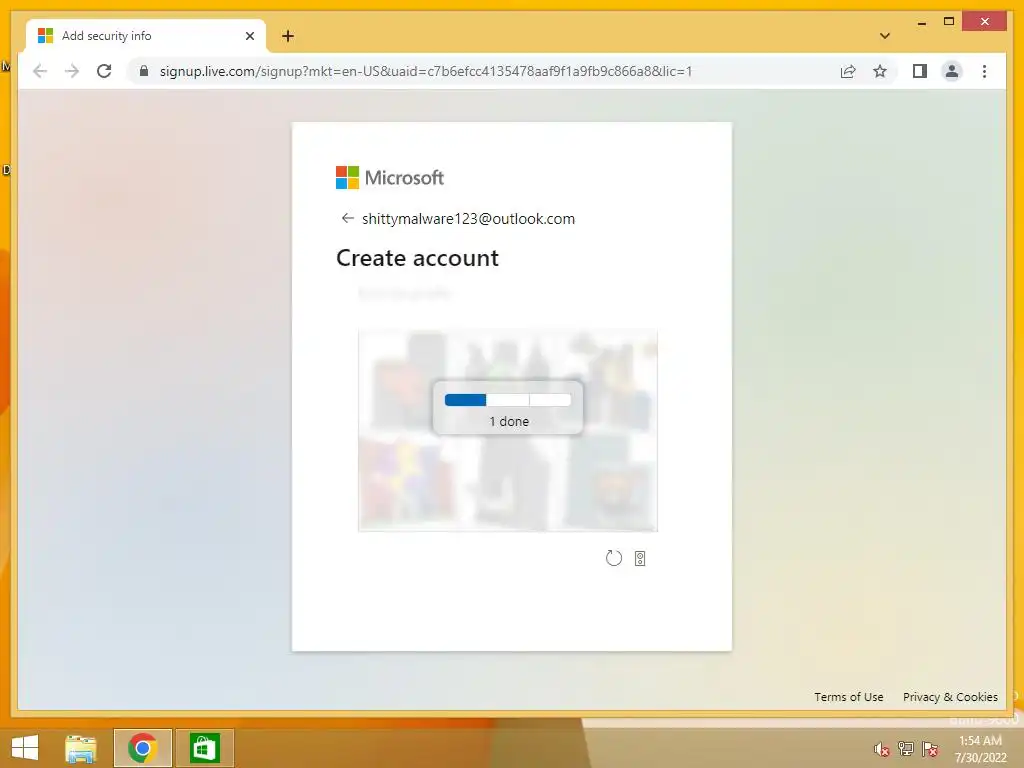
Task: Click the Create account heading
Action: pyautogui.click(x=417, y=258)
